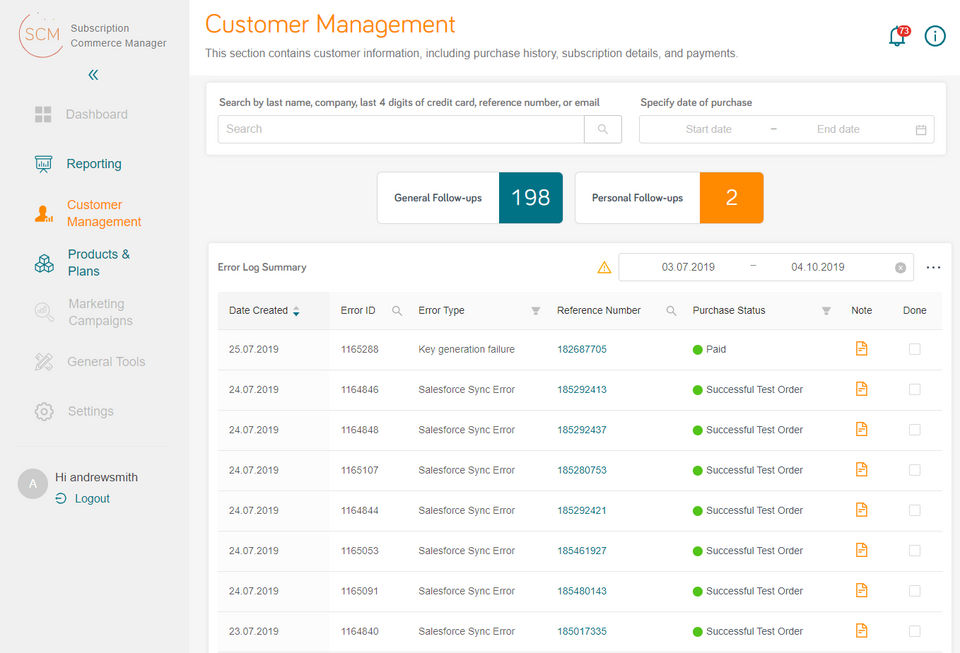Tick Done checkbox for error 1165107

(x=914, y=470)
